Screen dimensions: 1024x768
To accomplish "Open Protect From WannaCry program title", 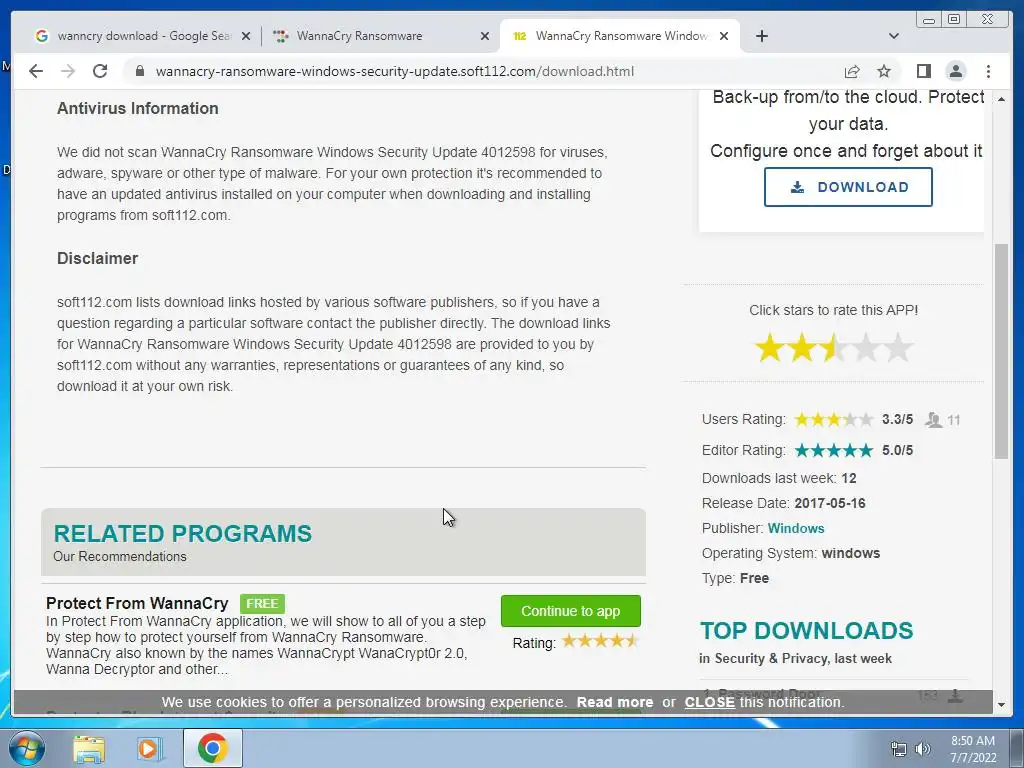I will (x=137, y=603).
